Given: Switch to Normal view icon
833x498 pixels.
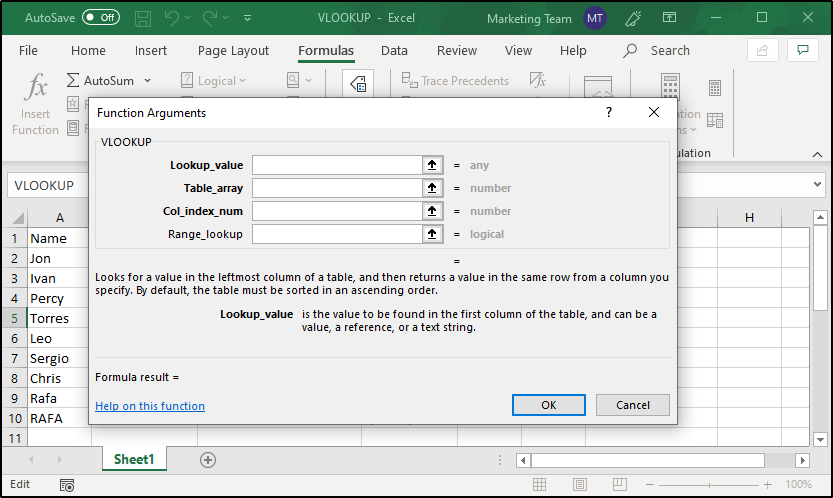Looking at the screenshot, I should coord(539,485).
